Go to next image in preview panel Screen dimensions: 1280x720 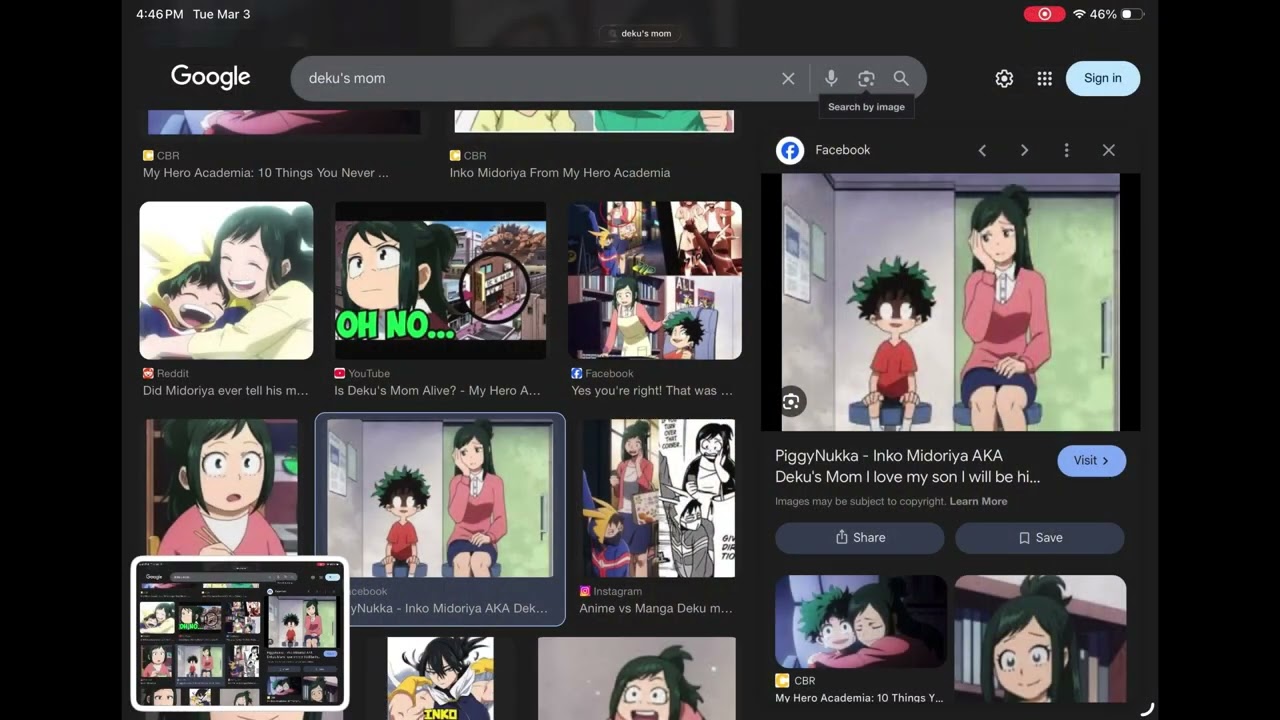click(x=1024, y=150)
